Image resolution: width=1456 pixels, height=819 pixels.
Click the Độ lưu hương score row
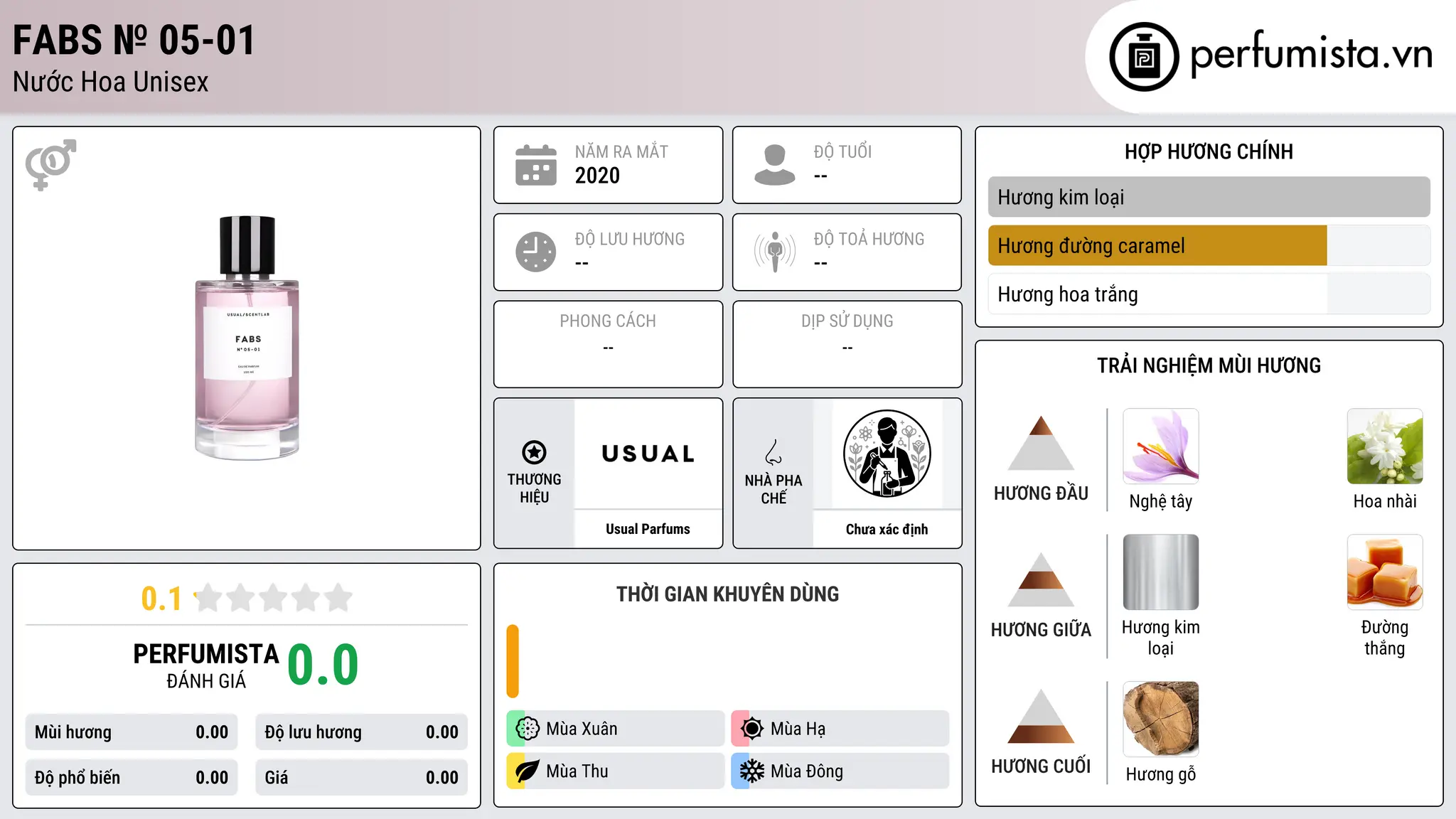(361, 732)
